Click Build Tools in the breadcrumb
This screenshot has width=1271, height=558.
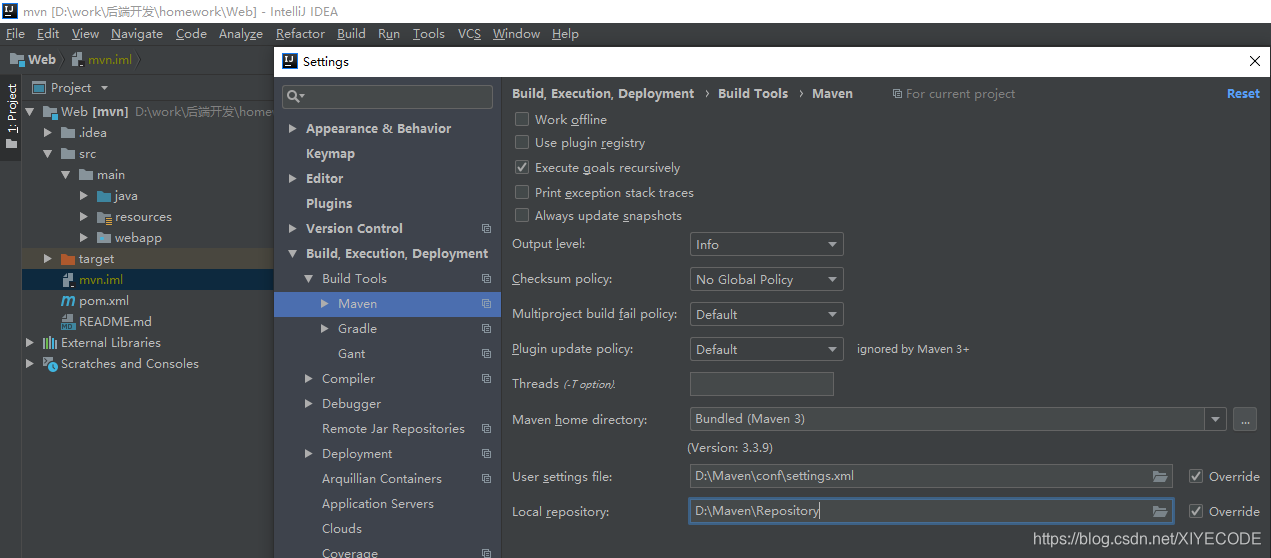click(x=753, y=93)
